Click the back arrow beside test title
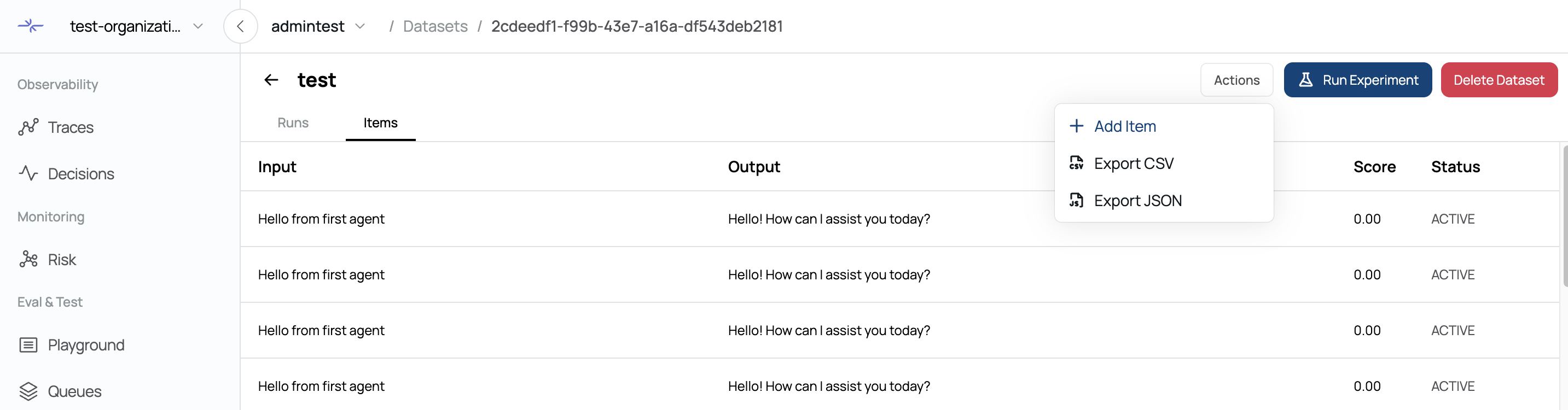Viewport: 1568px width, 410px height. click(x=271, y=80)
